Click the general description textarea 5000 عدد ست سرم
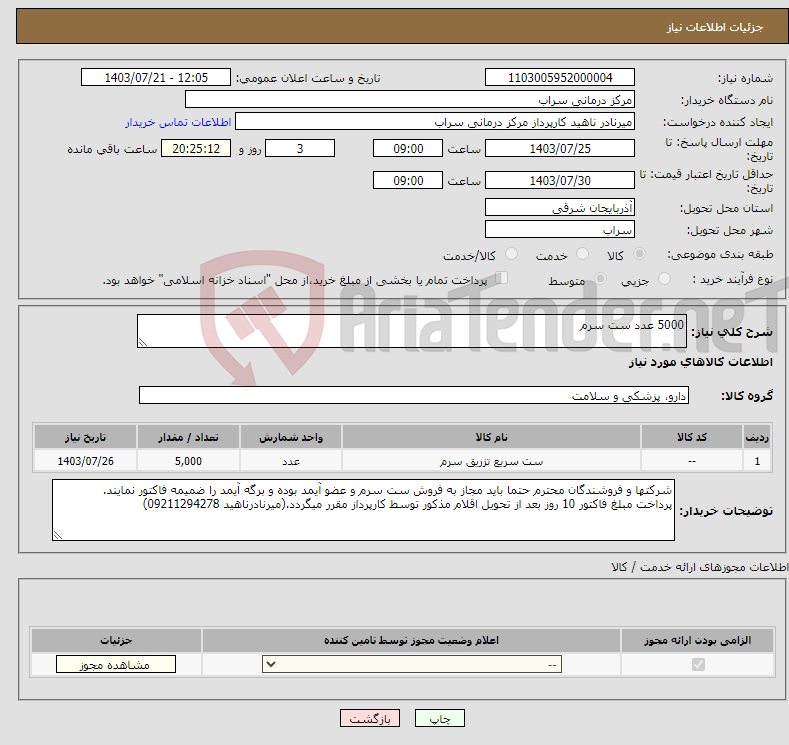The height and width of the screenshot is (745, 789). point(412,331)
